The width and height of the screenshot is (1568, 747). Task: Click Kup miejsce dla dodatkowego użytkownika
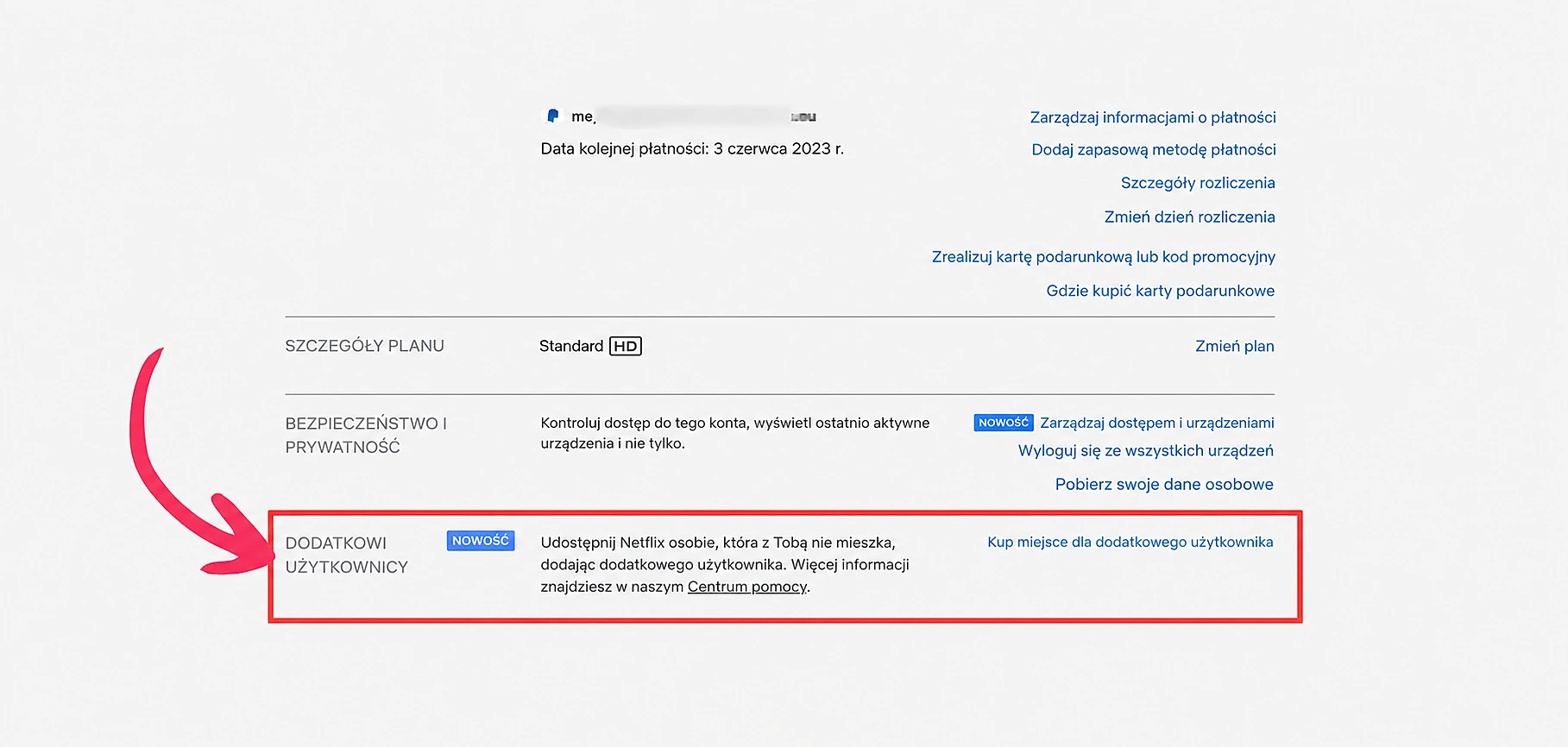[1130, 542]
